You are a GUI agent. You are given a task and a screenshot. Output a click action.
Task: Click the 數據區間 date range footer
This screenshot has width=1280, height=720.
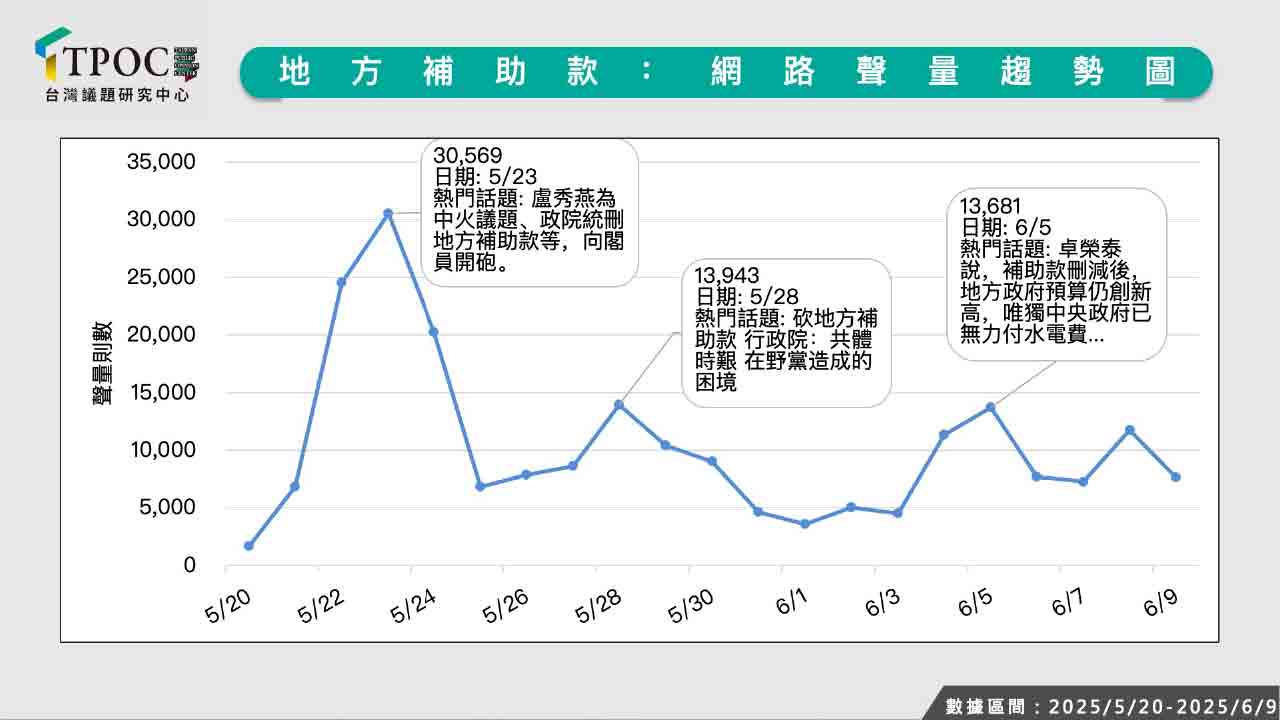pos(1108,706)
